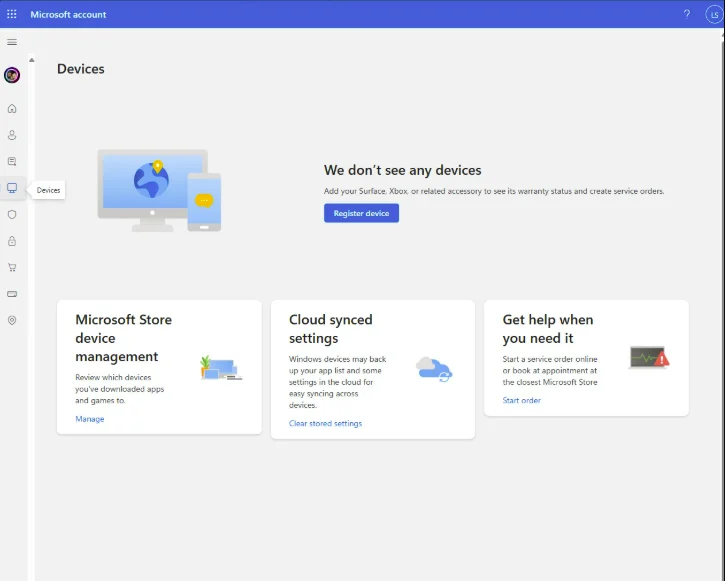
Task: Open the help question mark icon
Action: (687, 14)
